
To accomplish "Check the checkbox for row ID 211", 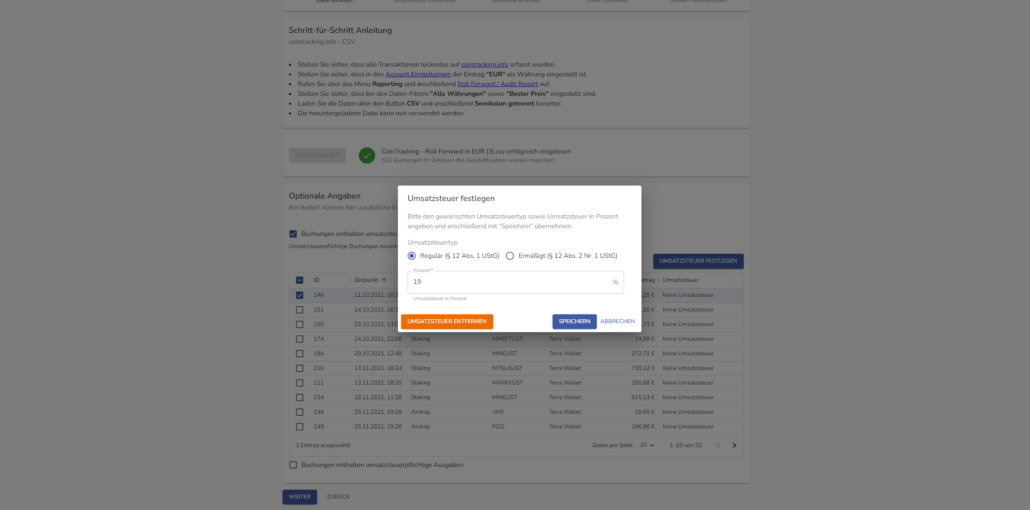I will (x=300, y=382).
